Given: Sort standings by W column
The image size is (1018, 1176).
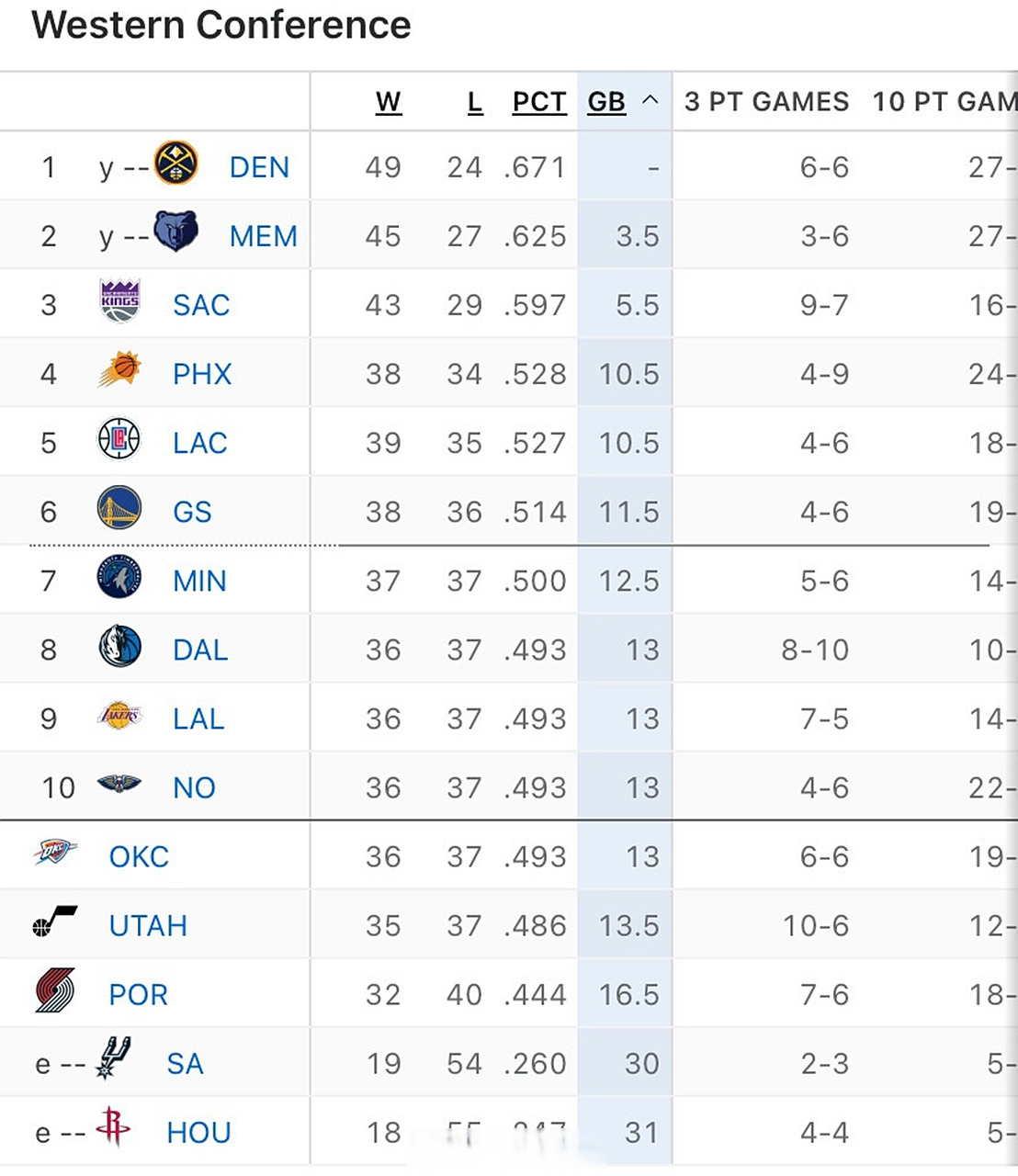Looking at the screenshot, I should click(389, 102).
